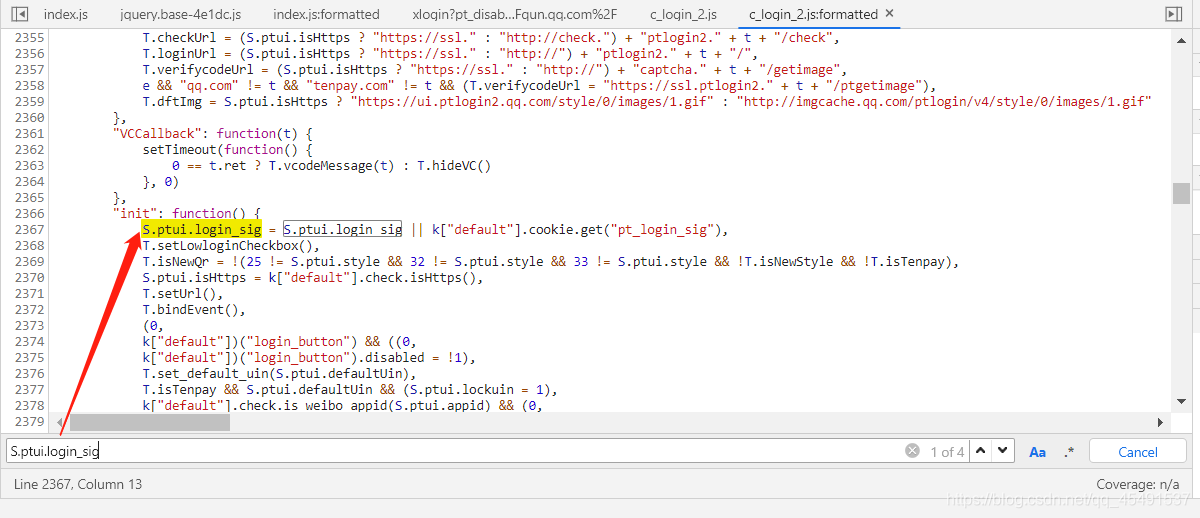Toggle Match Case (Aa) option
The width and height of the screenshot is (1200, 518).
click(x=1037, y=452)
